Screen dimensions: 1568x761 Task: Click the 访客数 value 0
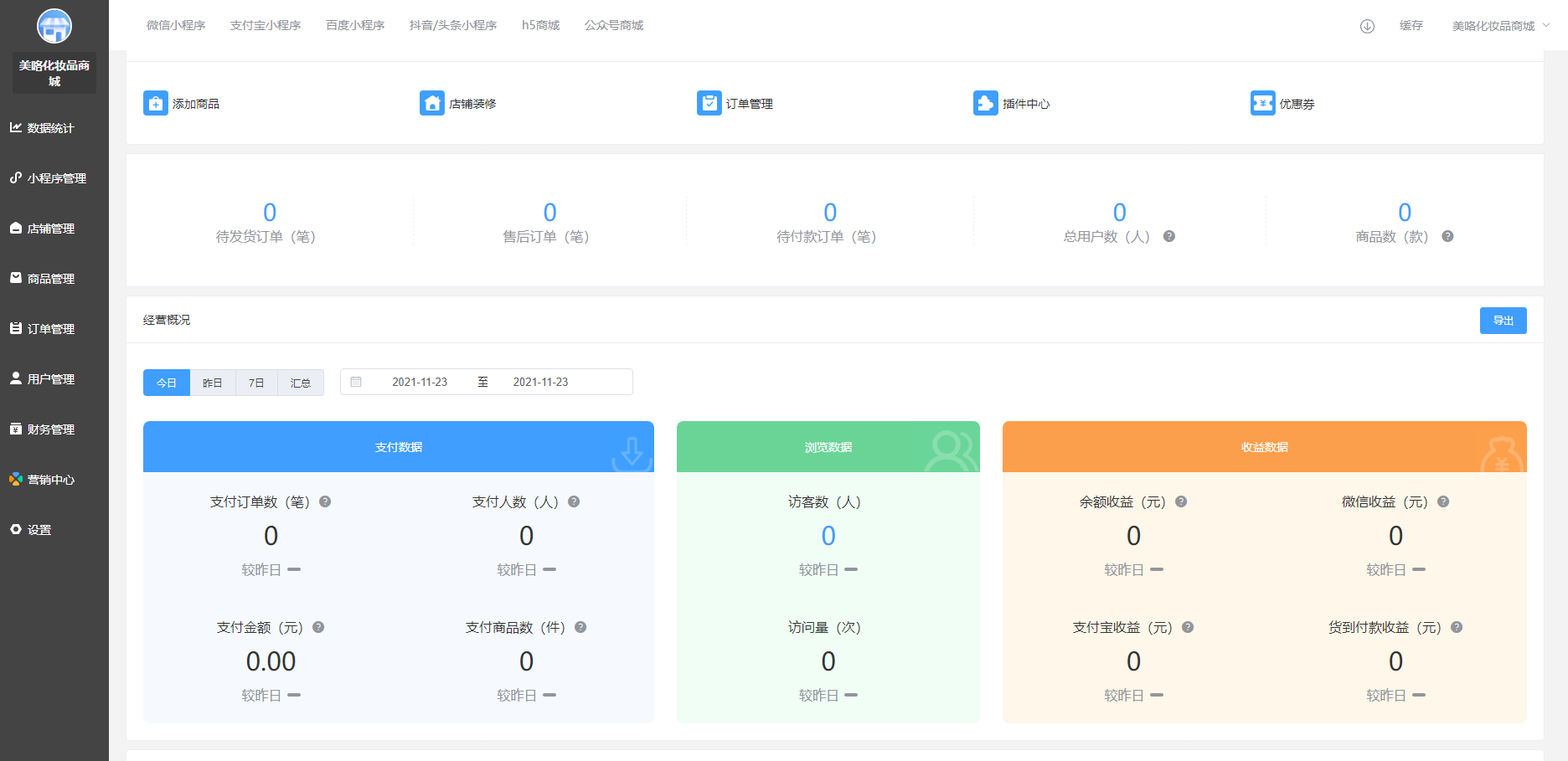click(x=828, y=536)
